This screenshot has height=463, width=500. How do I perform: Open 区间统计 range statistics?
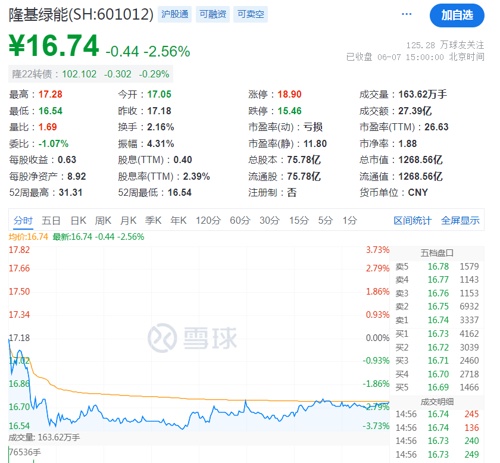413,221
